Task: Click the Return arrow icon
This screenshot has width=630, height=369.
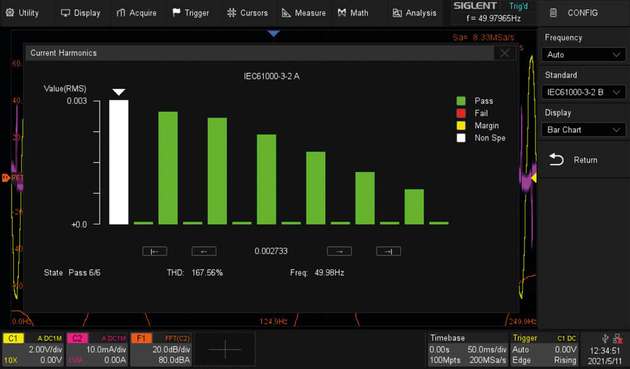Action: click(556, 160)
